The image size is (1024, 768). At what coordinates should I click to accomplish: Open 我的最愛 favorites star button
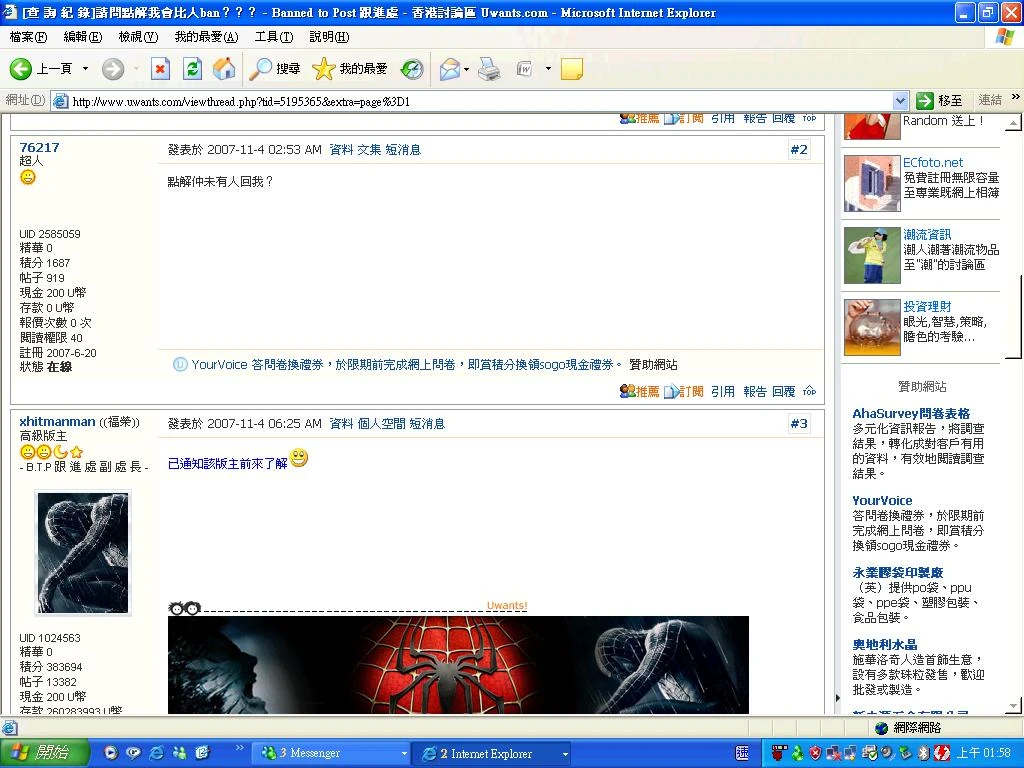click(x=349, y=69)
